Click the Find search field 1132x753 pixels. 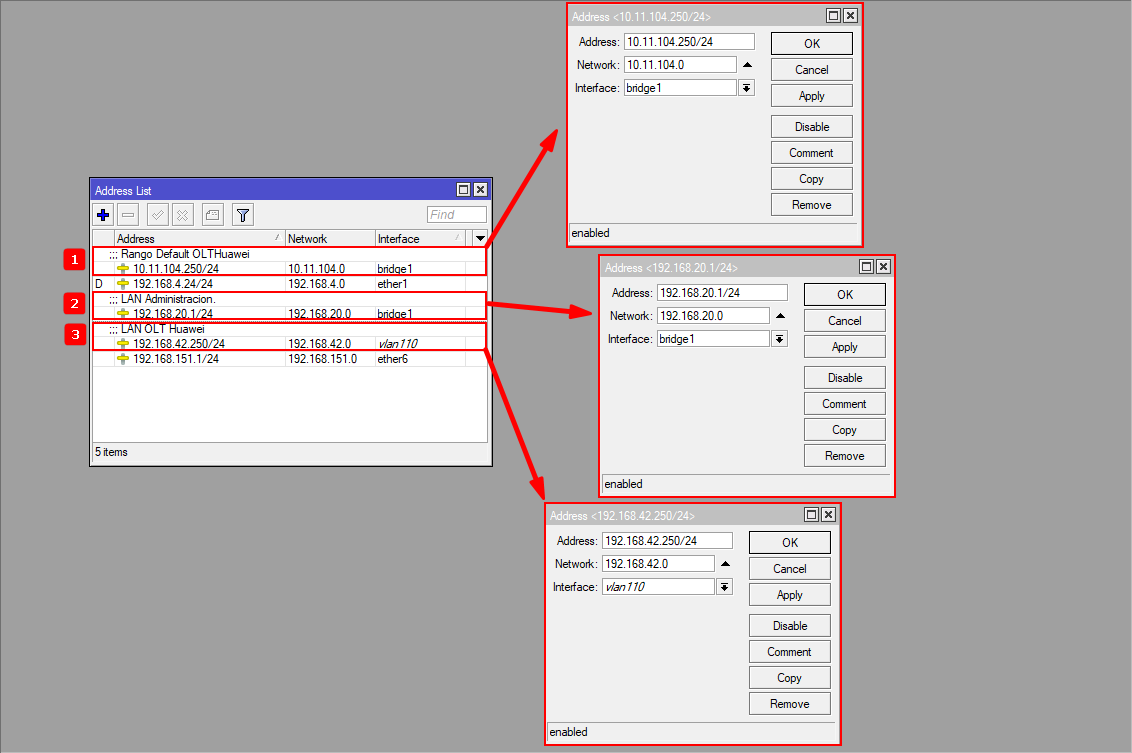click(456, 215)
